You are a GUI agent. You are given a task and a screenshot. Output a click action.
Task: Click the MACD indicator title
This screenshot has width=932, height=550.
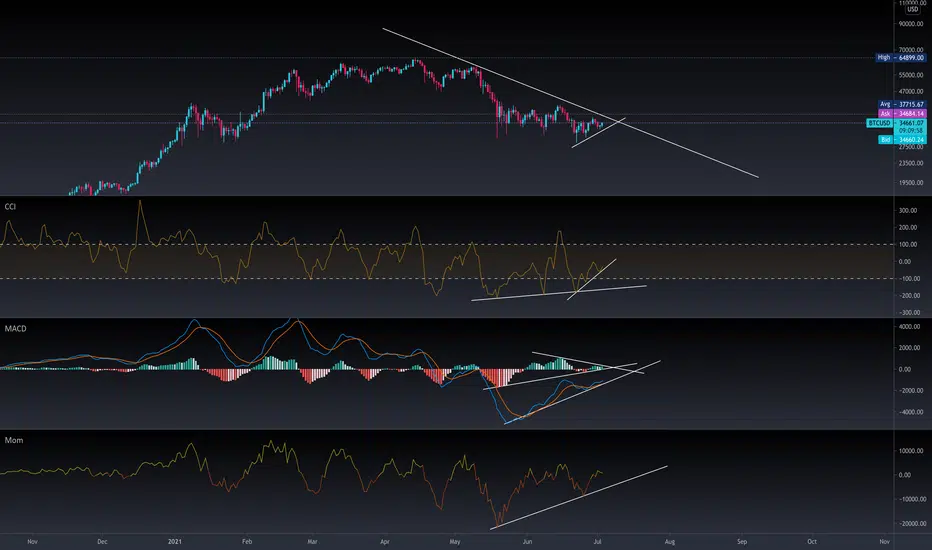pos(15,328)
